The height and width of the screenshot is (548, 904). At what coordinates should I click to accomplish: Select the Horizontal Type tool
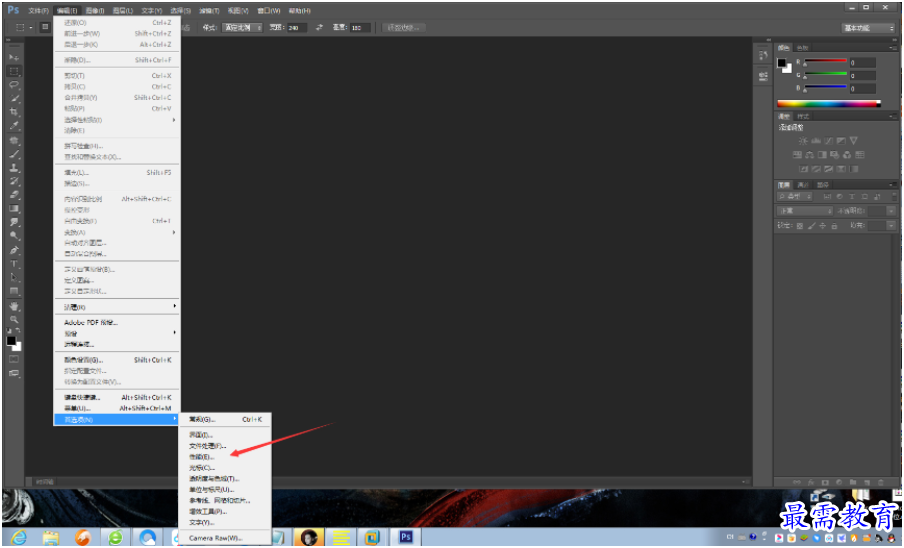coord(14,264)
